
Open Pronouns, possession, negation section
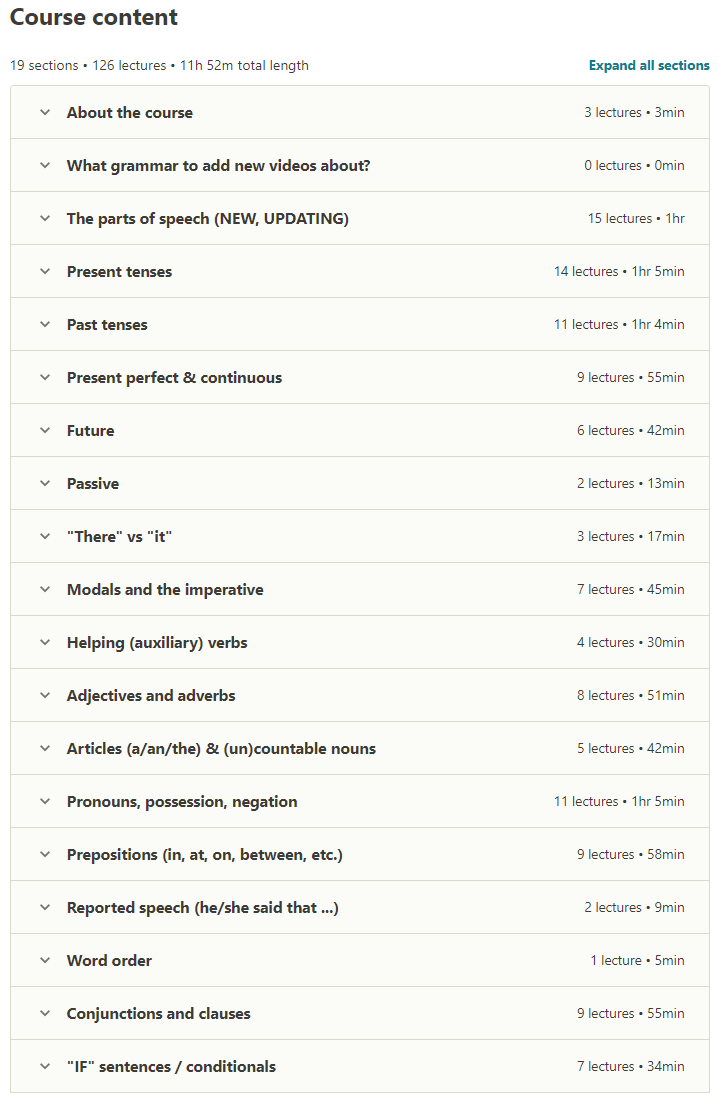tap(360, 801)
